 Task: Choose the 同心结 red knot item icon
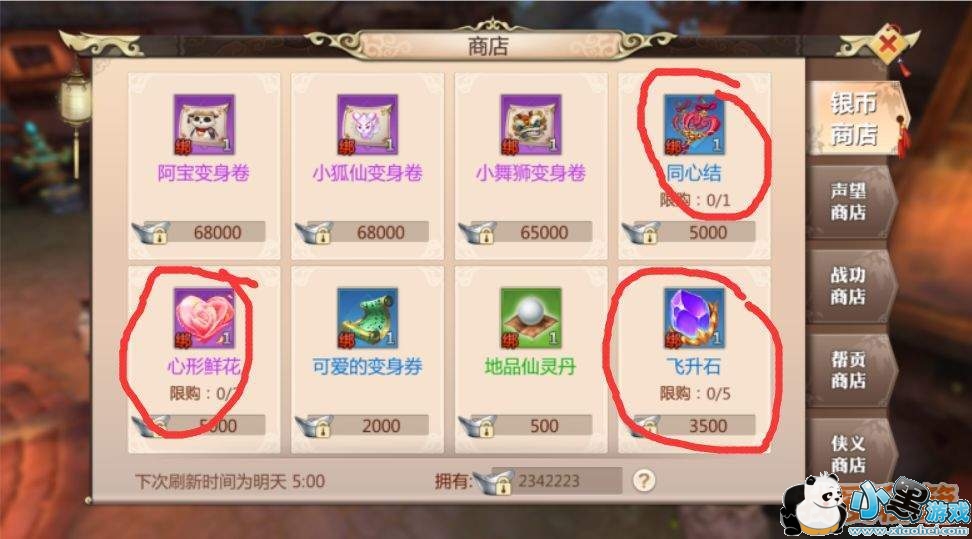pyautogui.click(x=694, y=125)
